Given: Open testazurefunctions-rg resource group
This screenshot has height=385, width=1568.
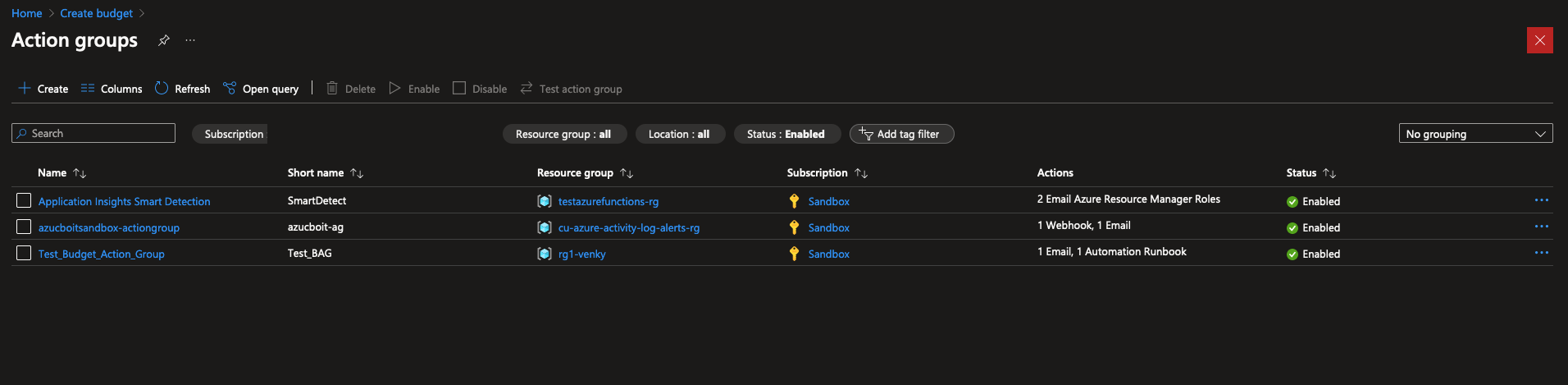Looking at the screenshot, I should pyautogui.click(x=609, y=201).
